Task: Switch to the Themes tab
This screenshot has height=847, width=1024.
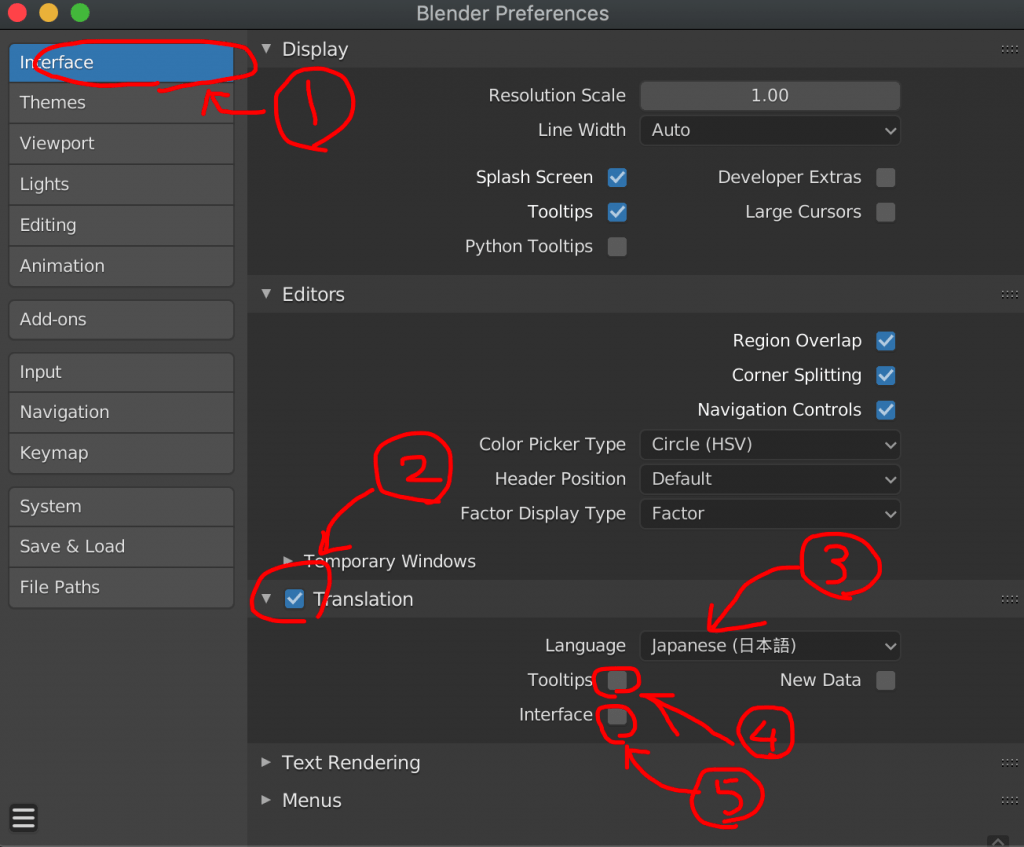Action: pos(121,103)
